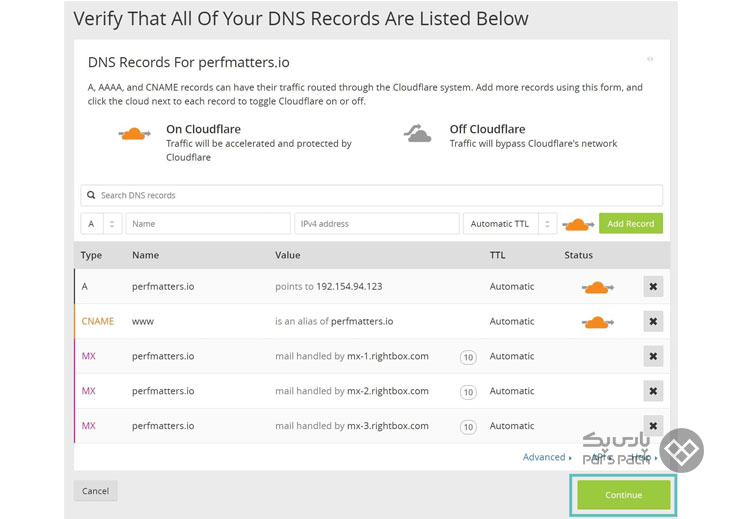Click the value 192.154.94.123
The image size is (750, 519).
pos(349,287)
